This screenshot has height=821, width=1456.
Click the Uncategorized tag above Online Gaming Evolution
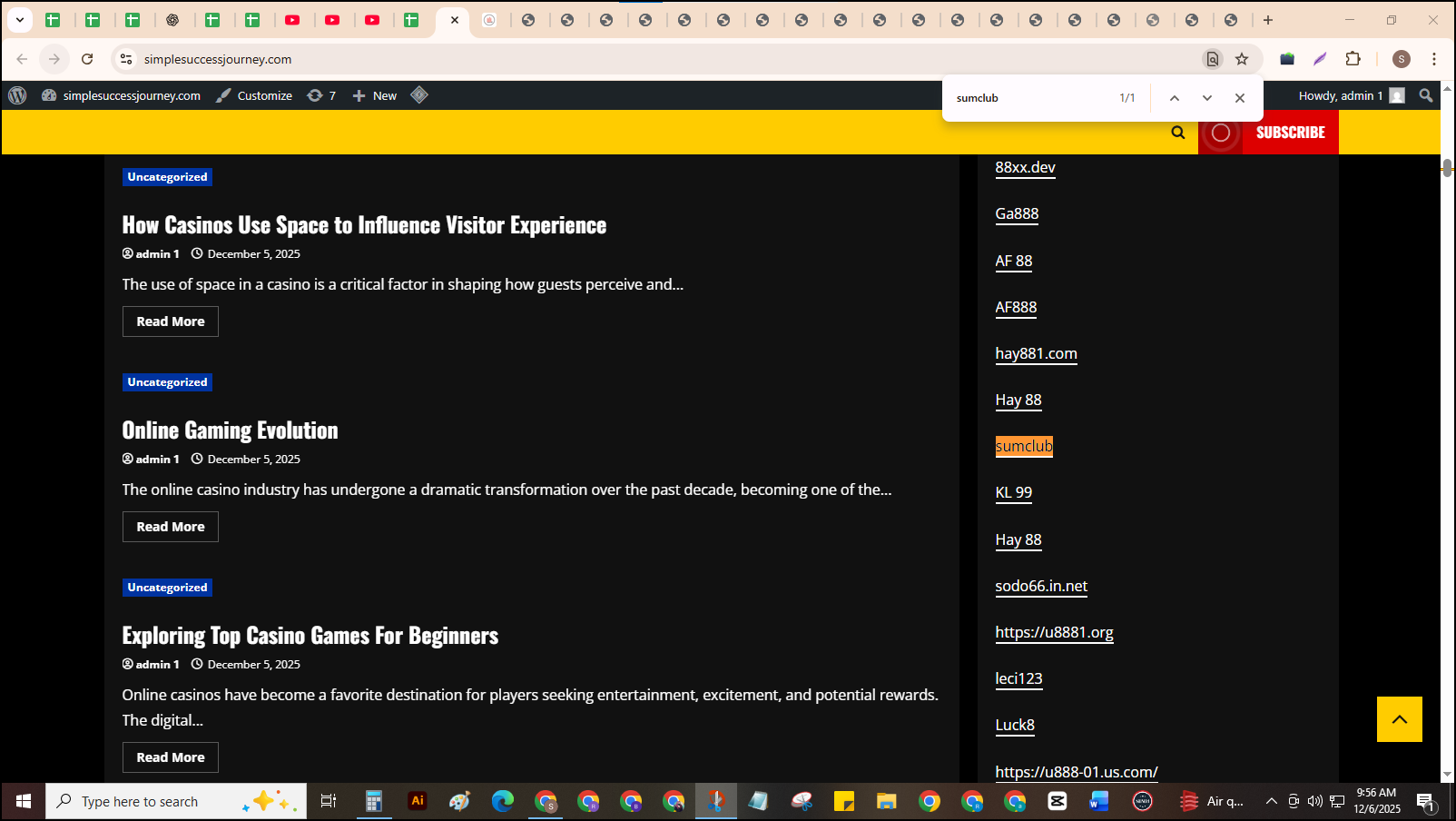click(x=167, y=382)
